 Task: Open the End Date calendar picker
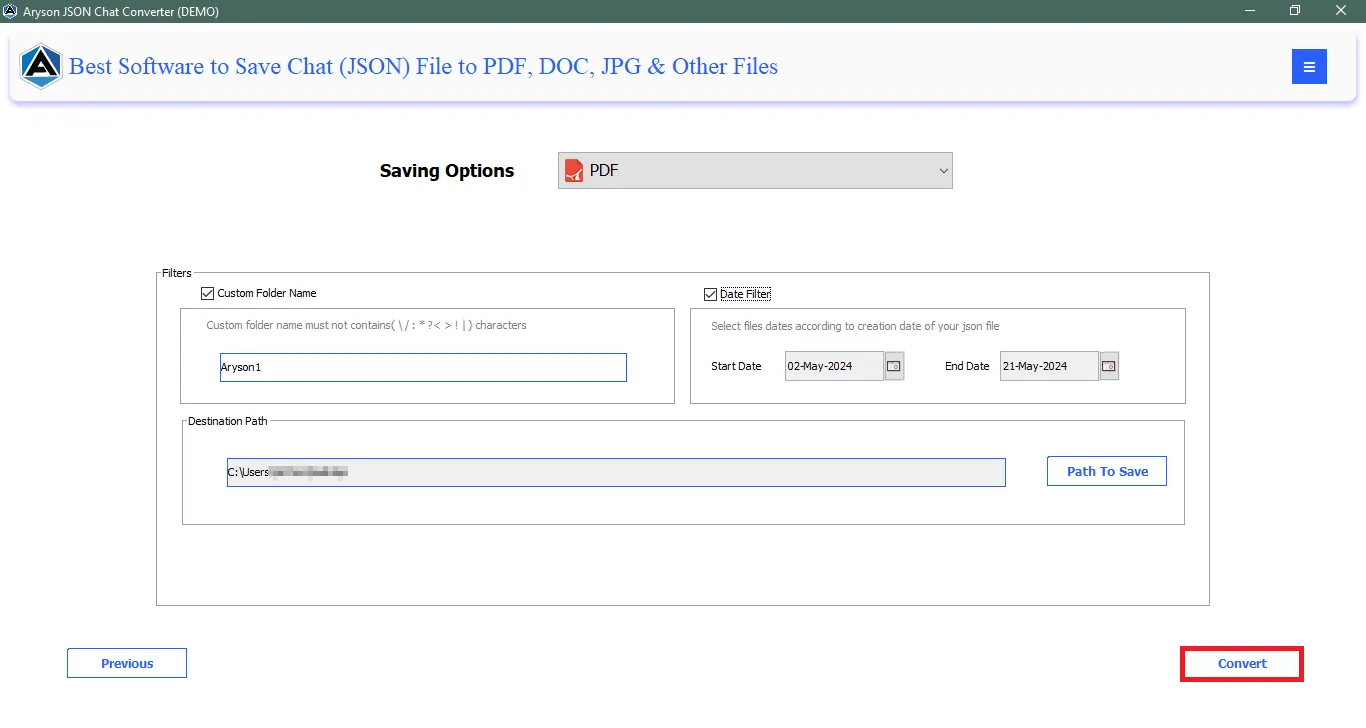click(1109, 367)
